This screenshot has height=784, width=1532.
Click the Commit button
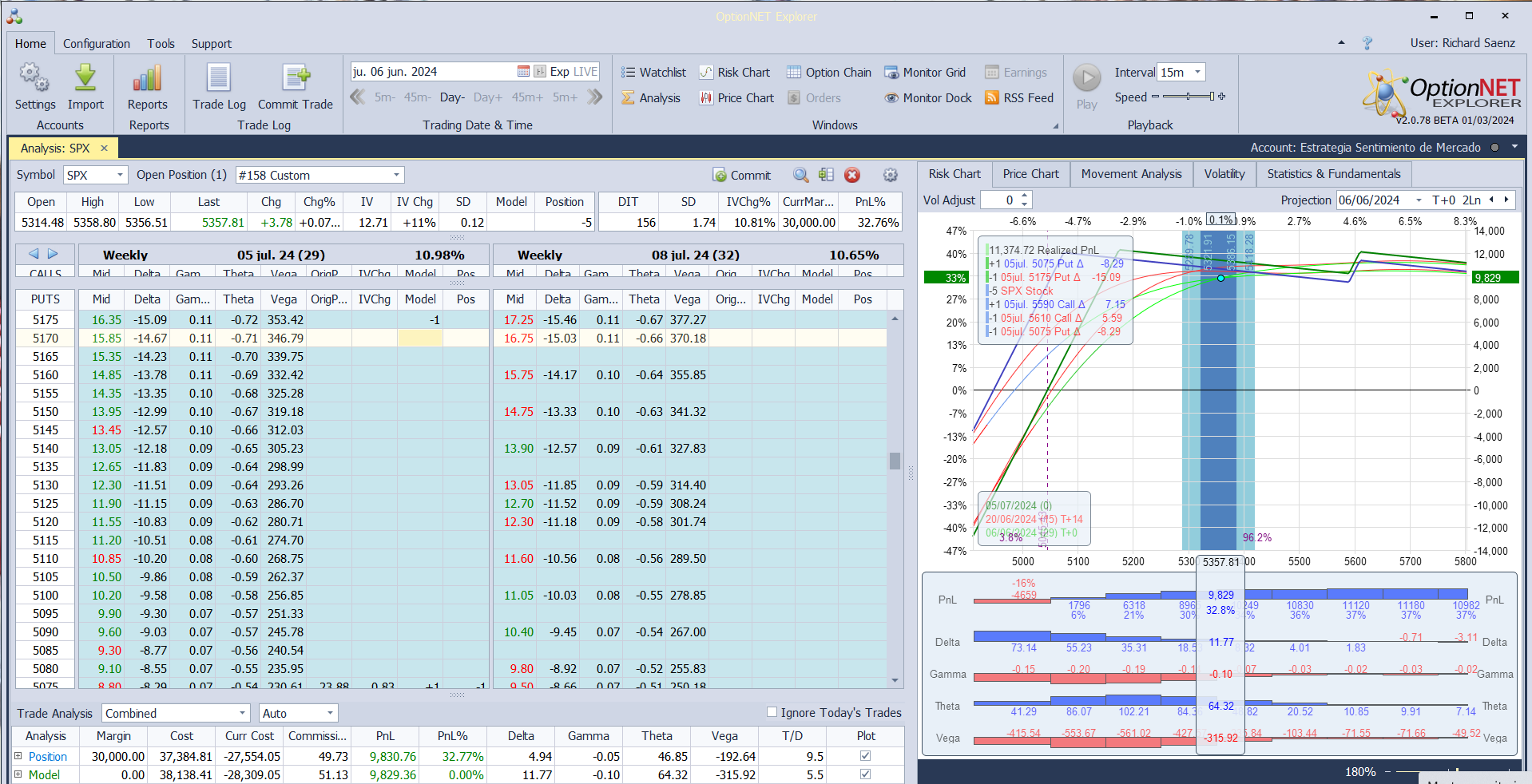pos(741,175)
